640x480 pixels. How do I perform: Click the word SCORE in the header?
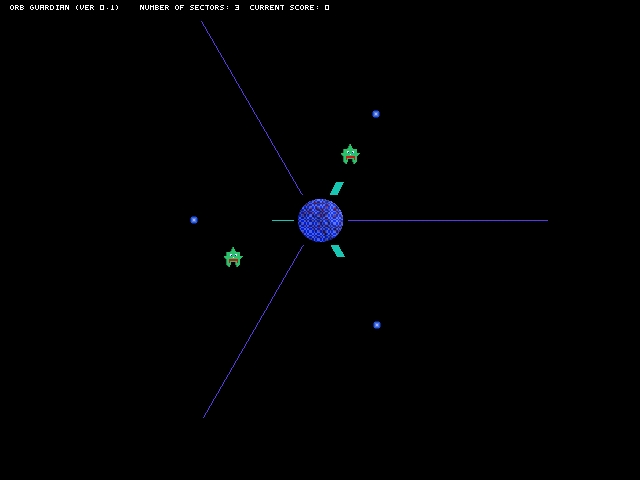pyautogui.click(x=304, y=7)
